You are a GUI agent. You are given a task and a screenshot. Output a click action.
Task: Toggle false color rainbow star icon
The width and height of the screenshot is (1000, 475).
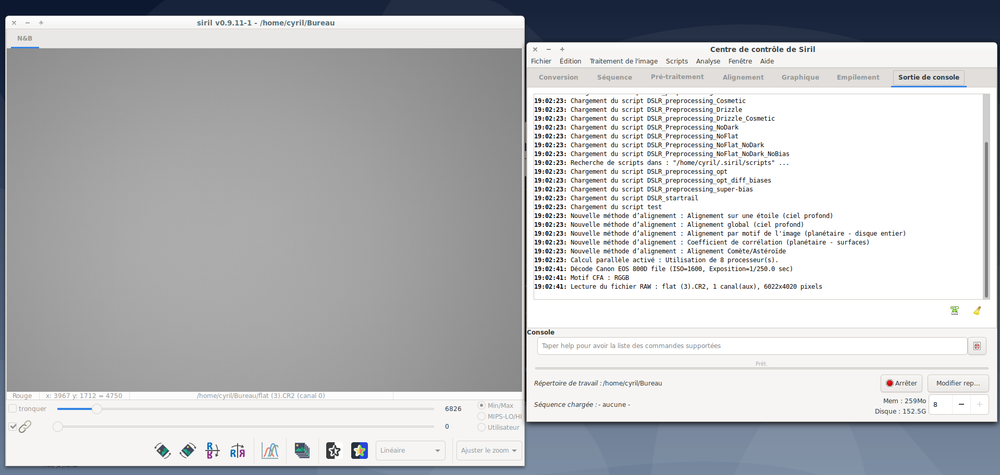pyautogui.click(x=360, y=450)
